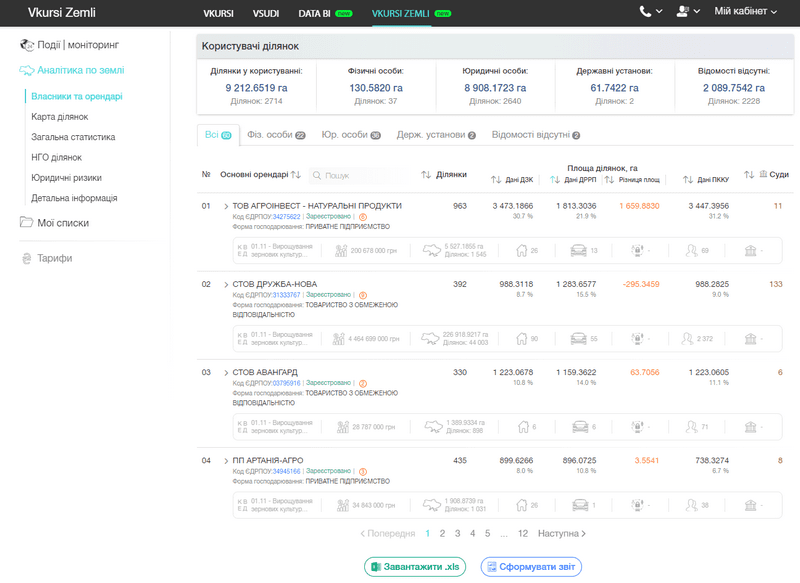Go to Наступна page
The height and width of the screenshot is (583, 800).
click(562, 534)
